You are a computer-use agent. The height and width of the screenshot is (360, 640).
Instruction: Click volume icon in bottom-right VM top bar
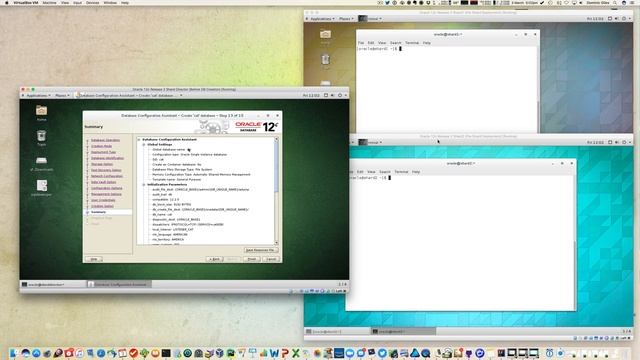[617, 142]
